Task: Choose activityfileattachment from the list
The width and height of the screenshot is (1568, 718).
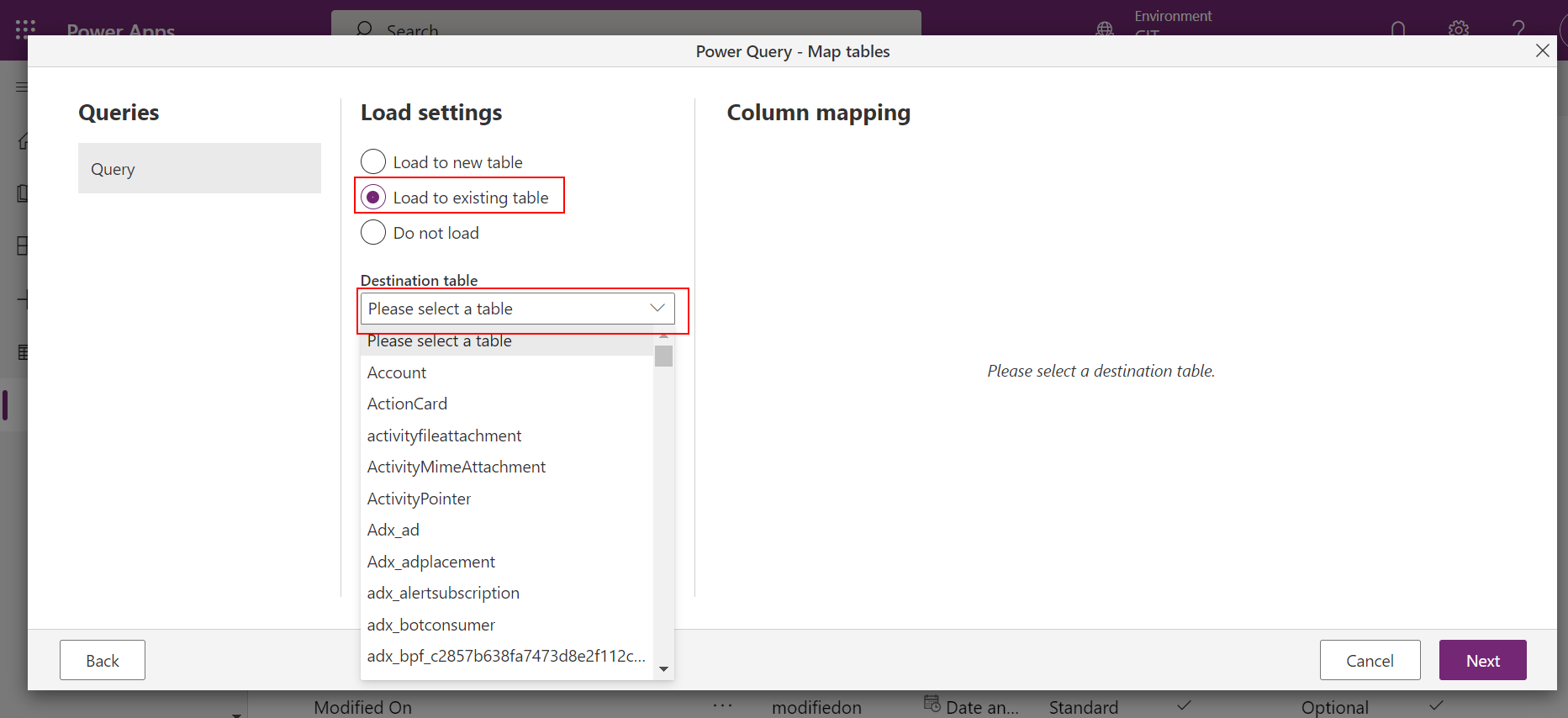Action: click(507, 436)
